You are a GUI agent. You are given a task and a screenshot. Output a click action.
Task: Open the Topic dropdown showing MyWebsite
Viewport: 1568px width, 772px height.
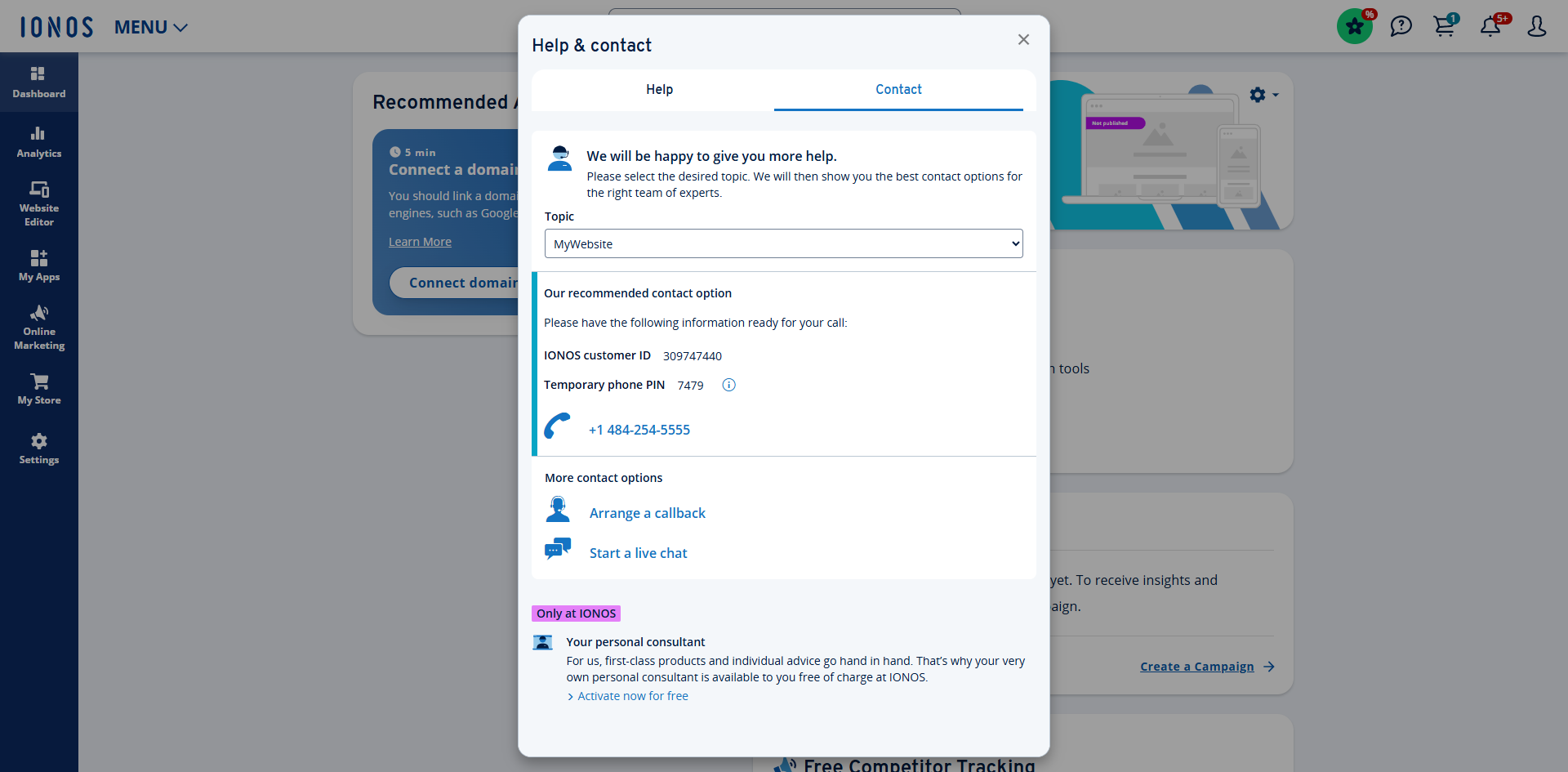[x=783, y=243]
